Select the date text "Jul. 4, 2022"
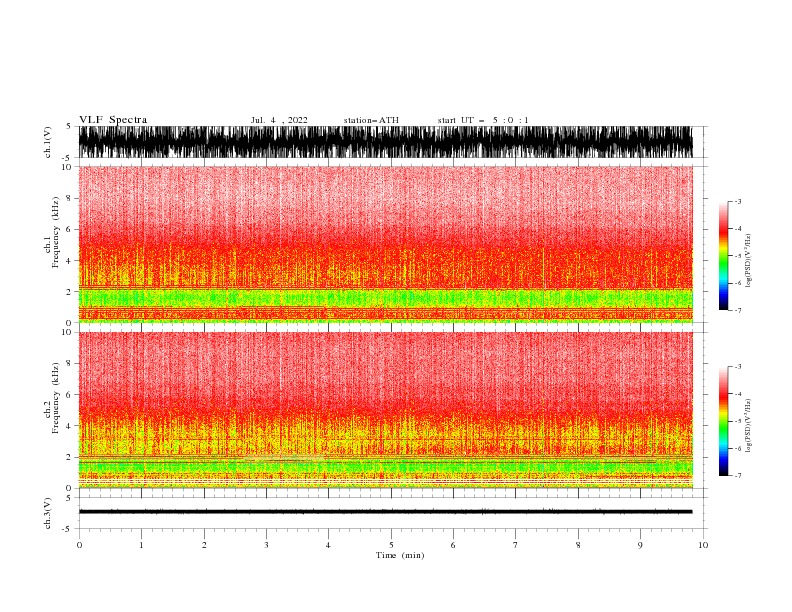Image resolution: width=792 pixels, height=612 pixels. 279,120
